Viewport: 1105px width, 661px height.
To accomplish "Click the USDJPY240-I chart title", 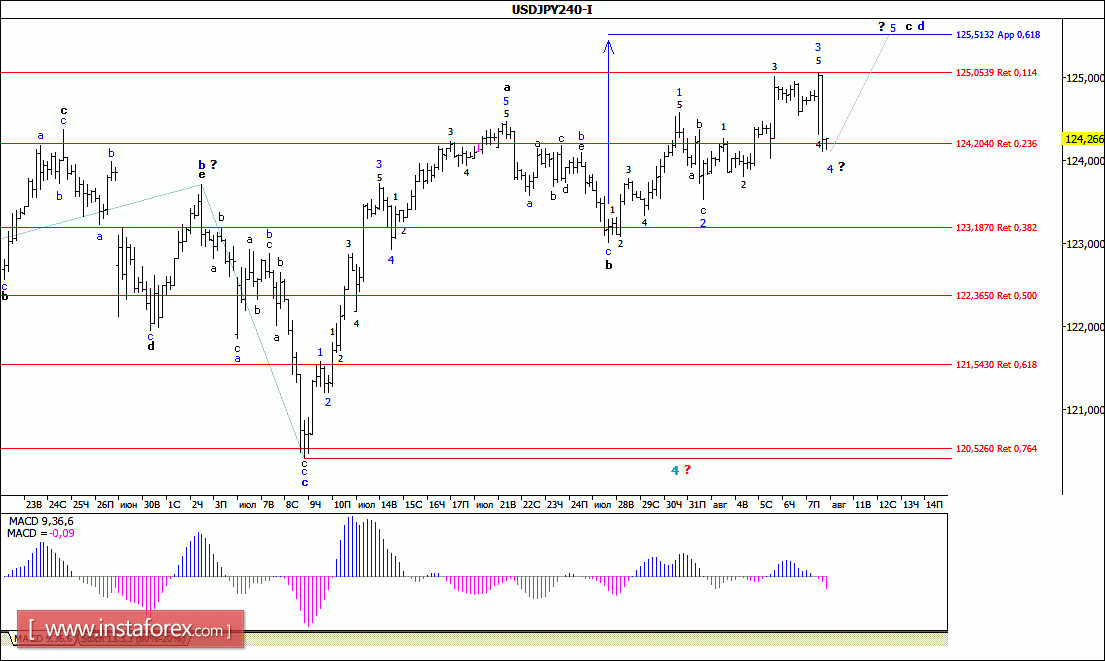I will coord(552,9).
